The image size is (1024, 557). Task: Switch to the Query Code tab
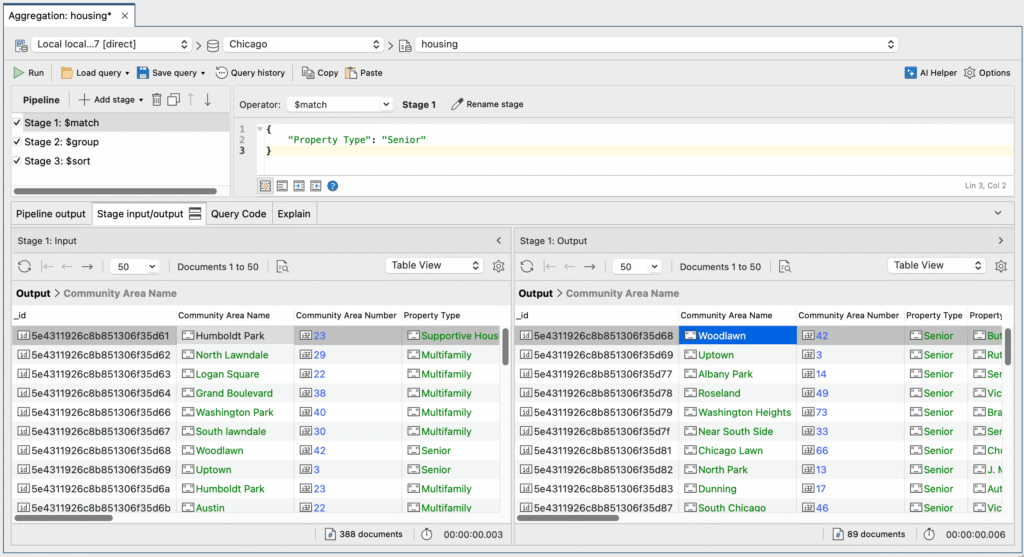[x=238, y=214]
